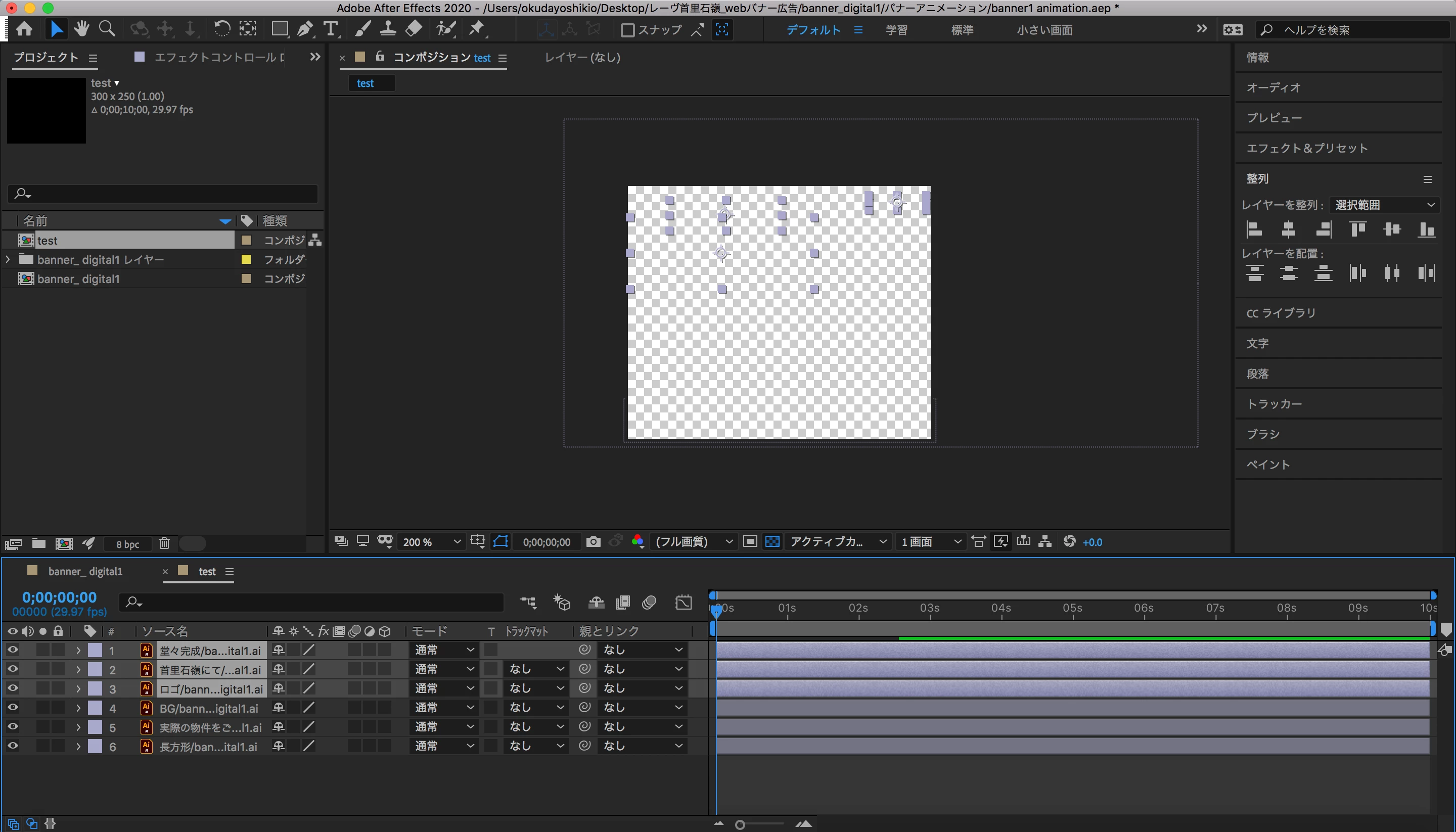The image size is (1456, 832).
Task: Switch to banner_digital1 timeline tab
Action: tap(85, 571)
